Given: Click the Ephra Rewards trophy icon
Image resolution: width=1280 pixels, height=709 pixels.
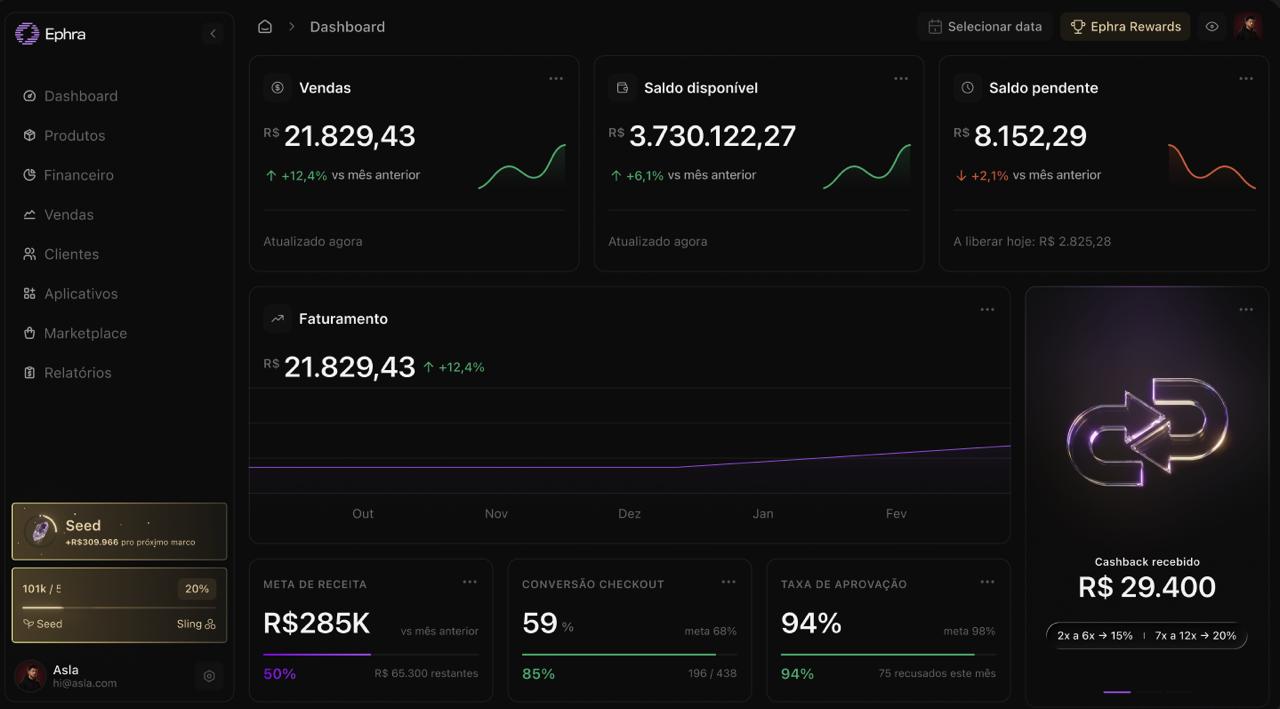Looking at the screenshot, I should (1078, 27).
